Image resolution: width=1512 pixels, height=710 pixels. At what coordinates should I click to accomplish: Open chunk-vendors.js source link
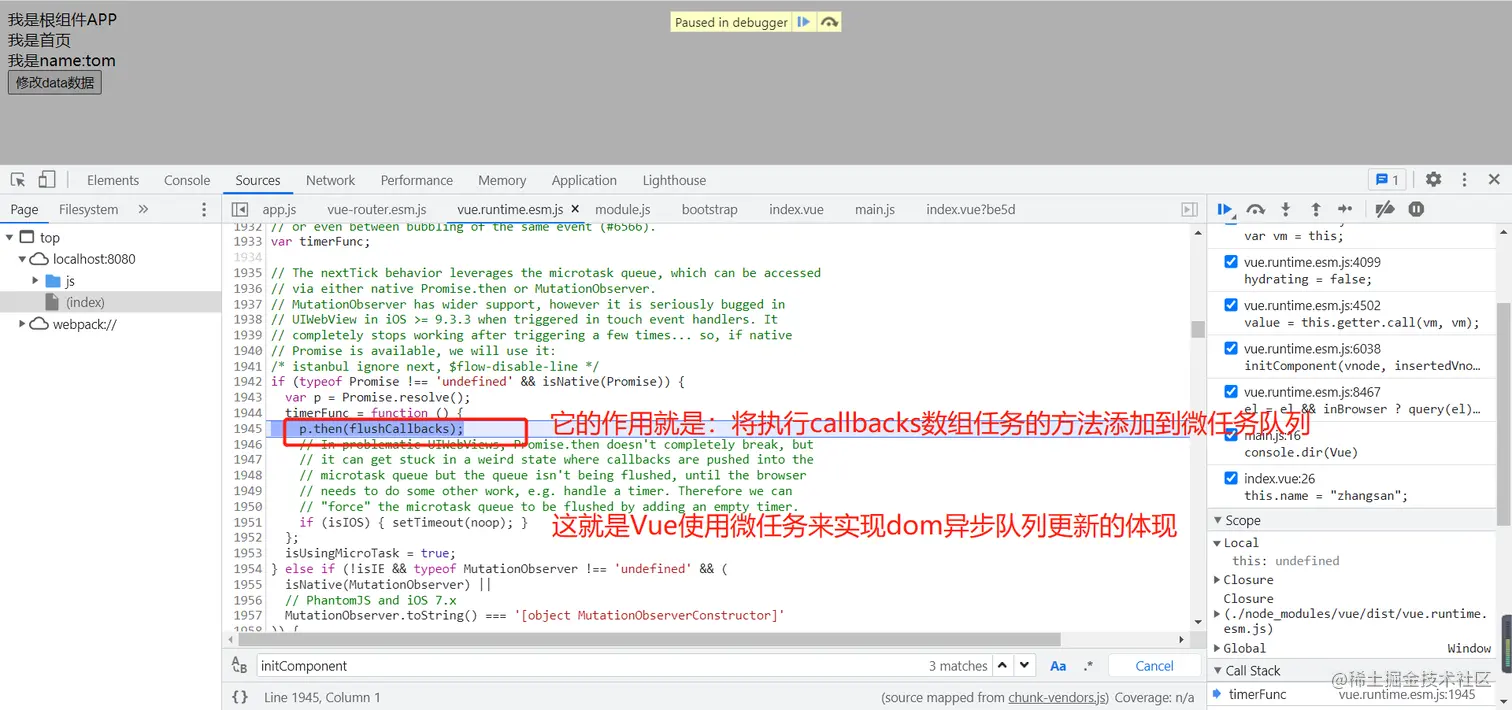point(1057,697)
